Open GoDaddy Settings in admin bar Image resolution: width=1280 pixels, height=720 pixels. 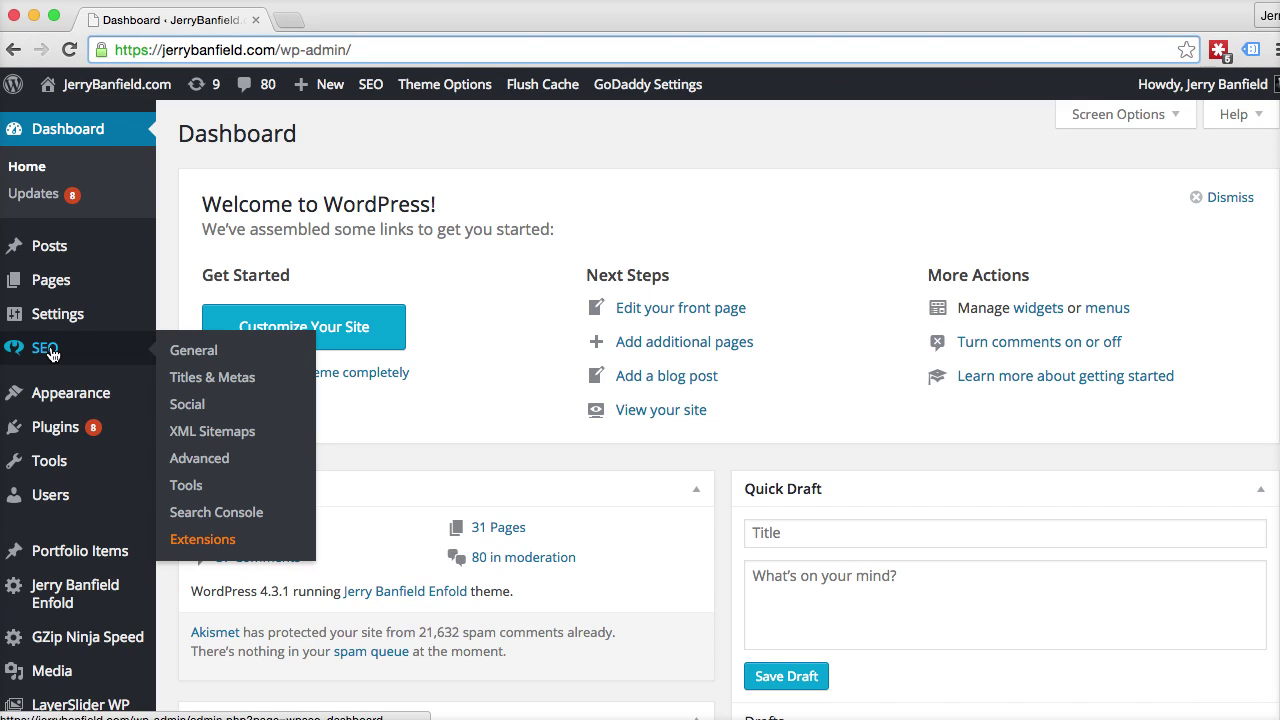pyautogui.click(x=648, y=84)
